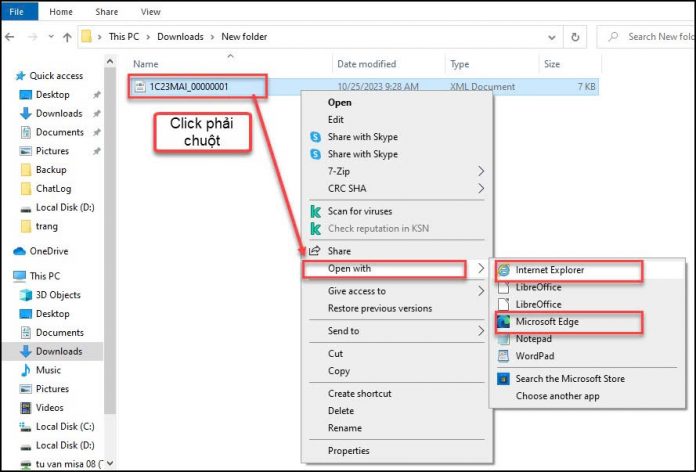Viewport: 696px width, 472px height.
Task: Expand the Give access to submenu
Action: tap(481, 291)
